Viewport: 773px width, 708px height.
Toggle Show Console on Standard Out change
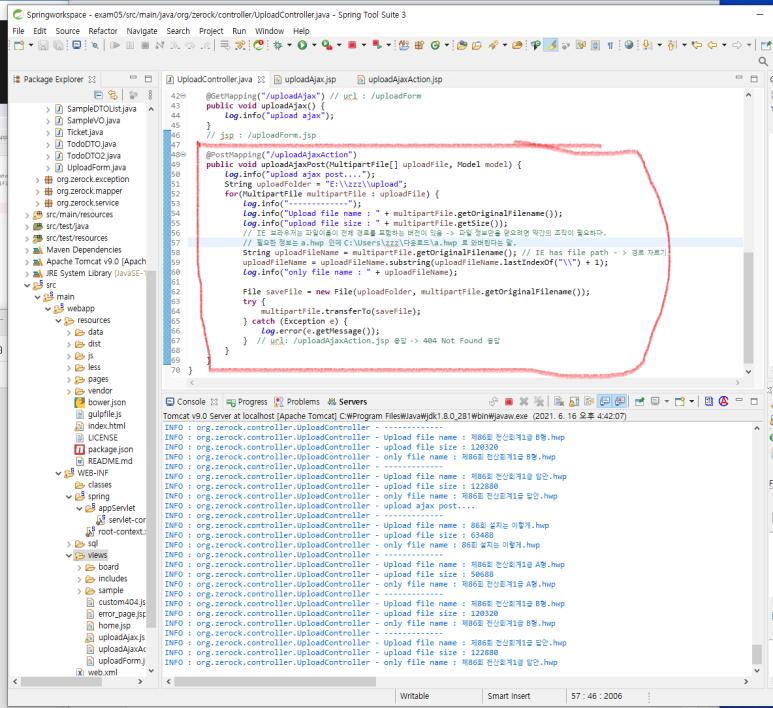click(x=604, y=402)
